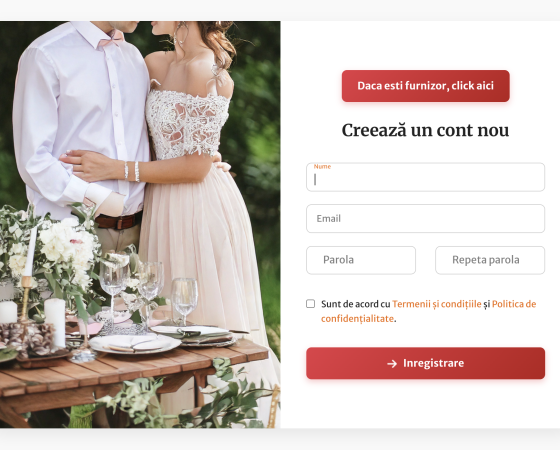
Task: Click into the Email field
Action: pyautogui.click(x=425, y=219)
